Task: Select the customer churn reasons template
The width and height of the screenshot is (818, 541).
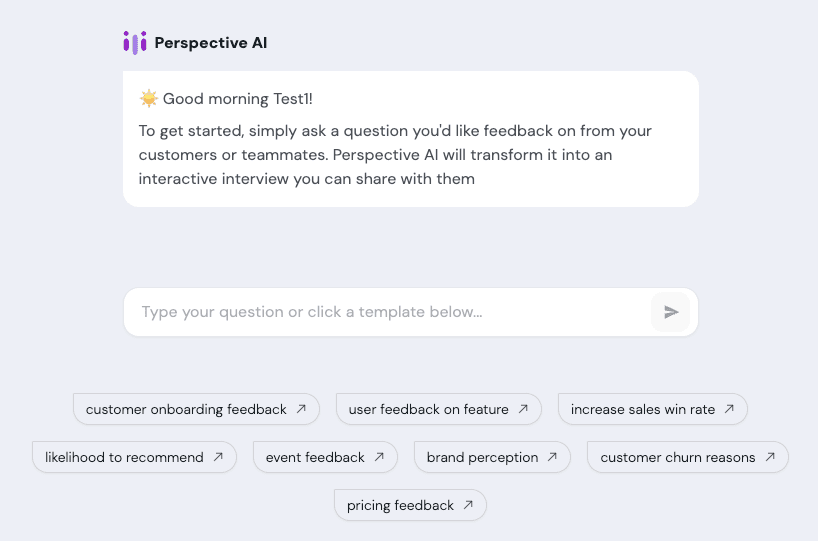Action: pyautogui.click(x=677, y=457)
